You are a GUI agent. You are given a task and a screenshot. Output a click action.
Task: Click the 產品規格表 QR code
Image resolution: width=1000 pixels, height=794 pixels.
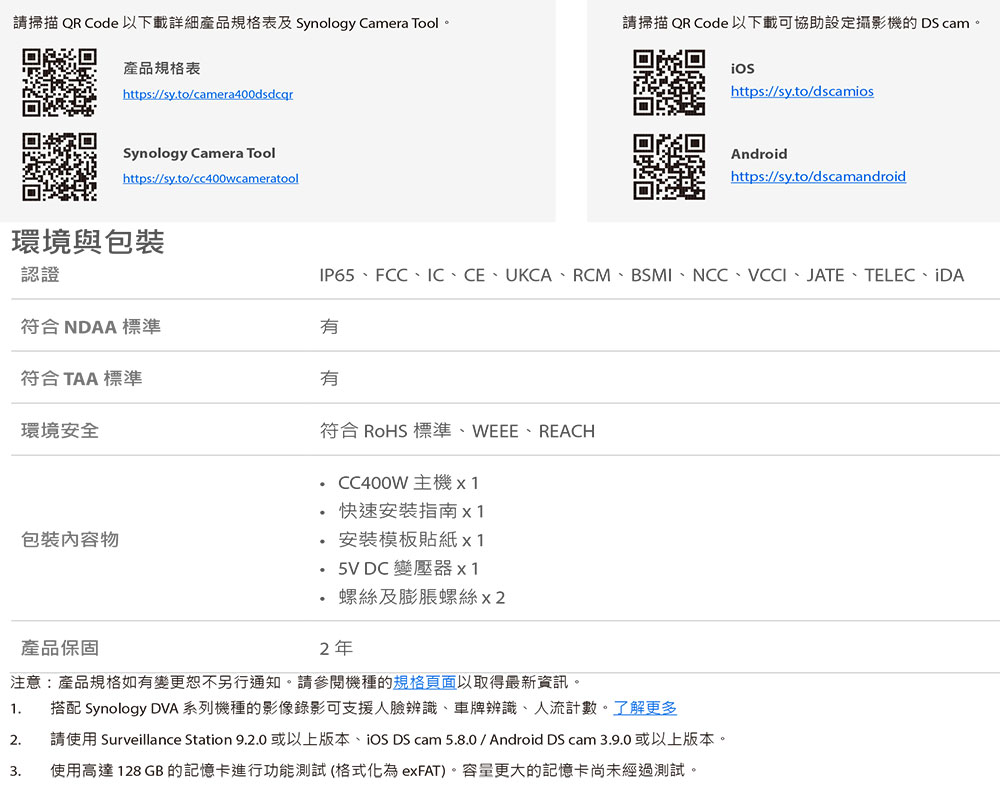(59, 82)
